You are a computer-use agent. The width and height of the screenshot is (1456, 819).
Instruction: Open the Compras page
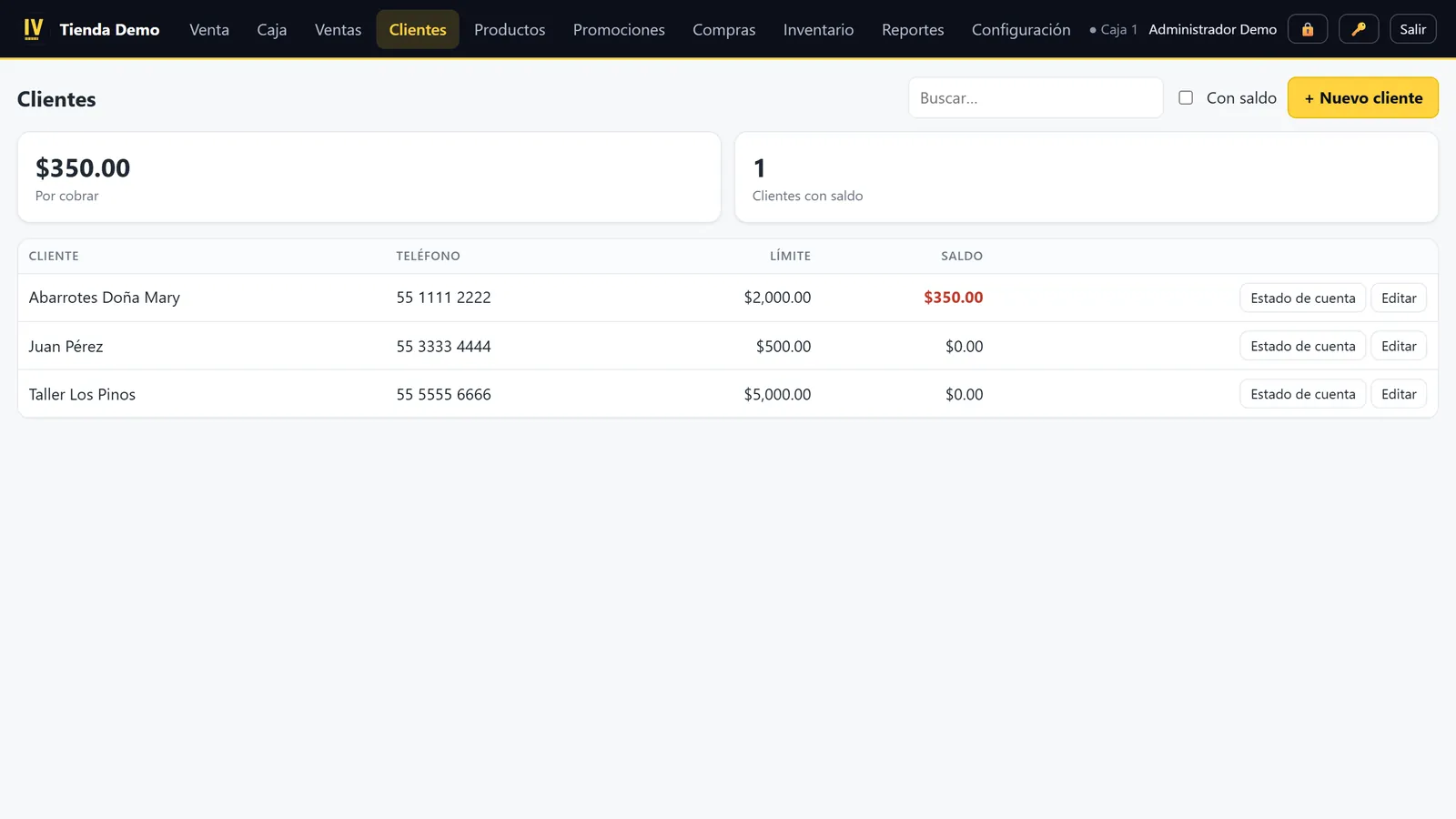[724, 29]
